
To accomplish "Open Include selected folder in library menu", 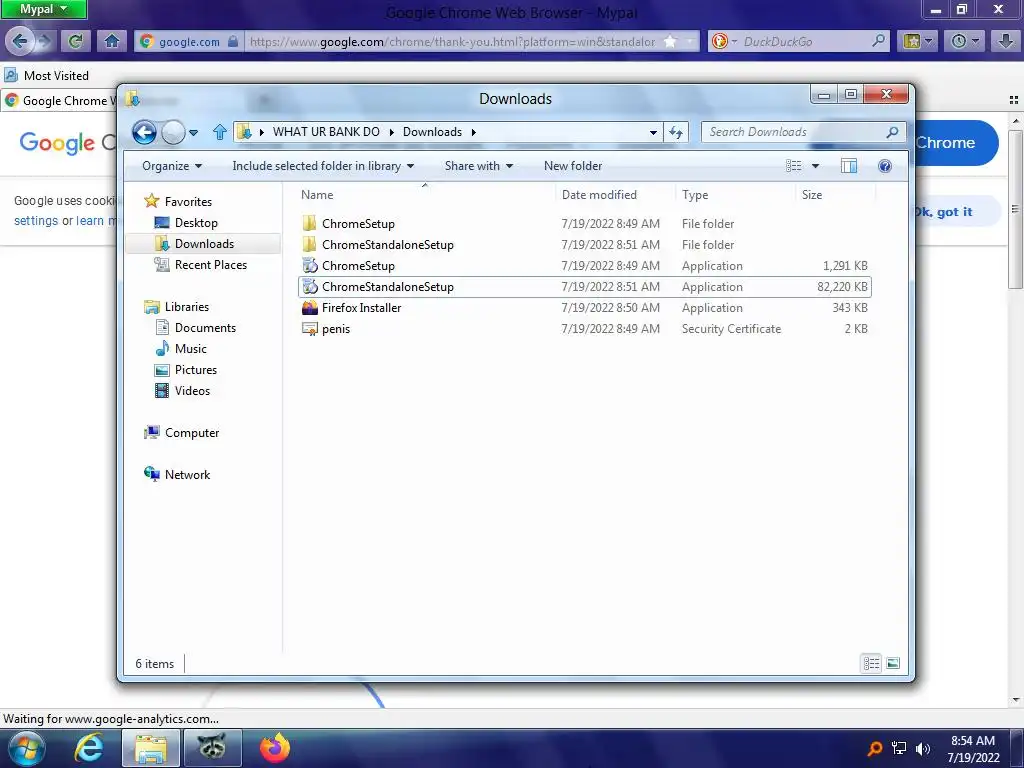I will click(323, 166).
